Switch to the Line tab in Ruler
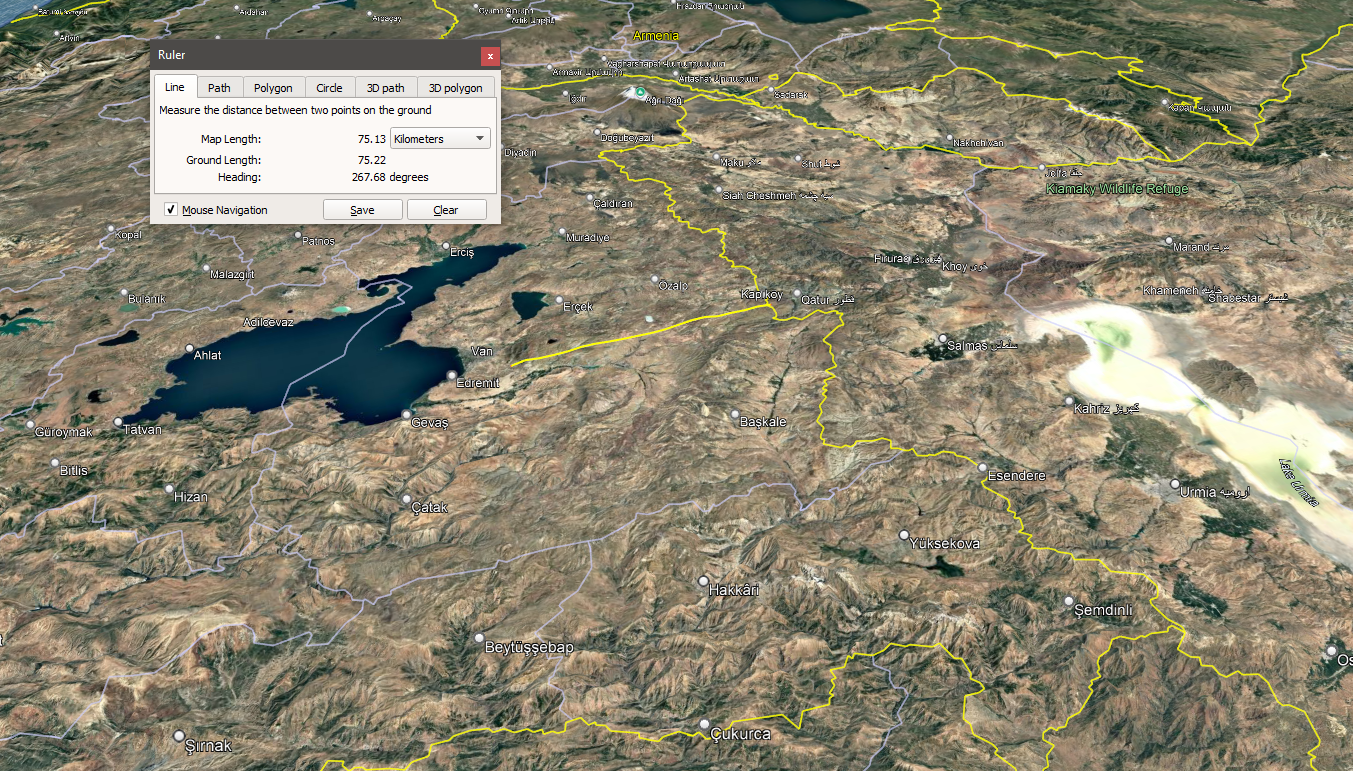 (174, 87)
